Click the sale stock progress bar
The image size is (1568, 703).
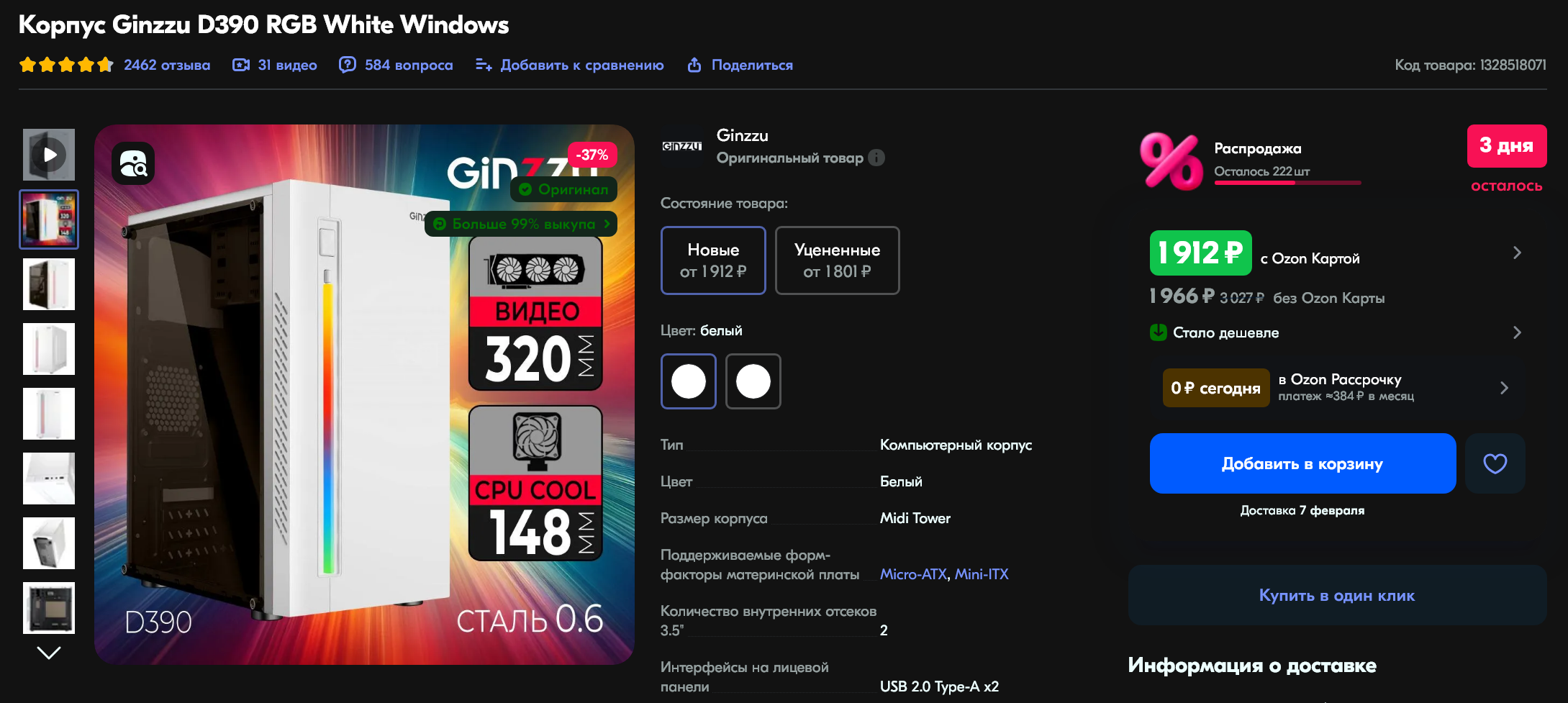tap(1287, 183)
